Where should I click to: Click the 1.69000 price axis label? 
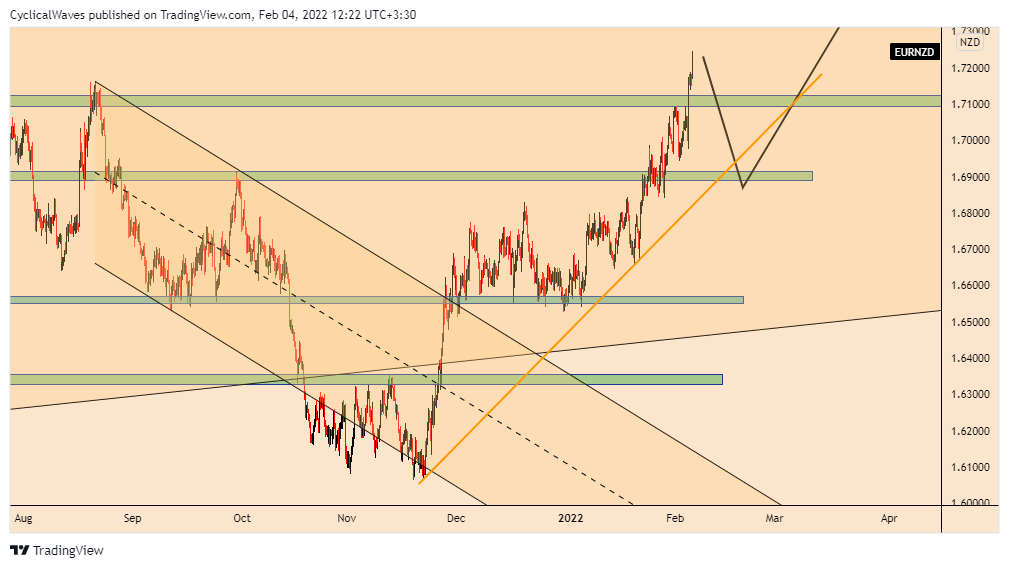coord(970,177)
